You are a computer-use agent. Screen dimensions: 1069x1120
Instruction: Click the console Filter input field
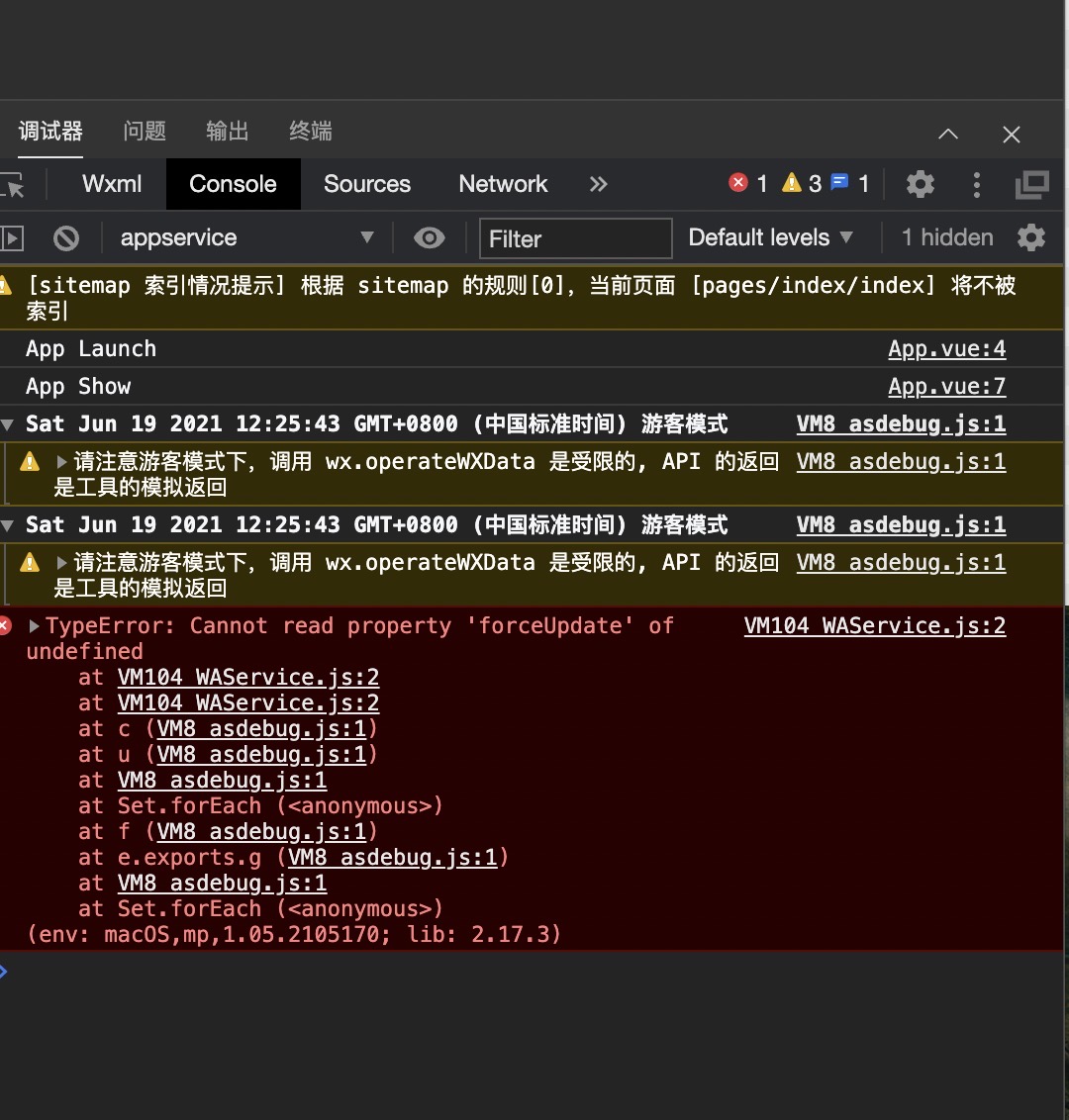click(576, 238)
